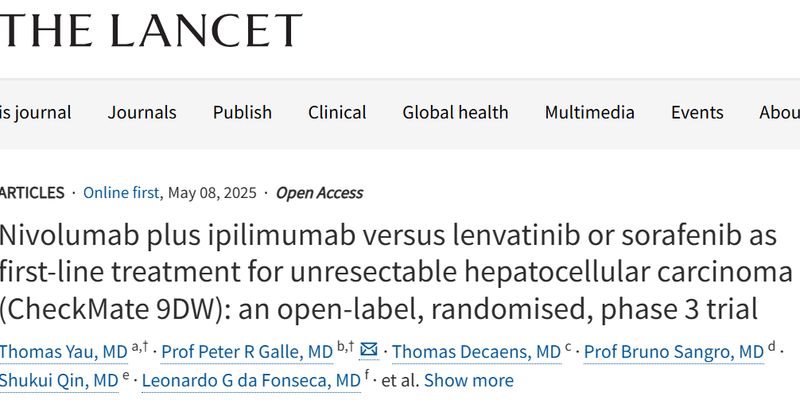Image resolution: width=800 pixels, height=400 pixels.
Task: Open the Publish menu
Action: pos(242,112)
